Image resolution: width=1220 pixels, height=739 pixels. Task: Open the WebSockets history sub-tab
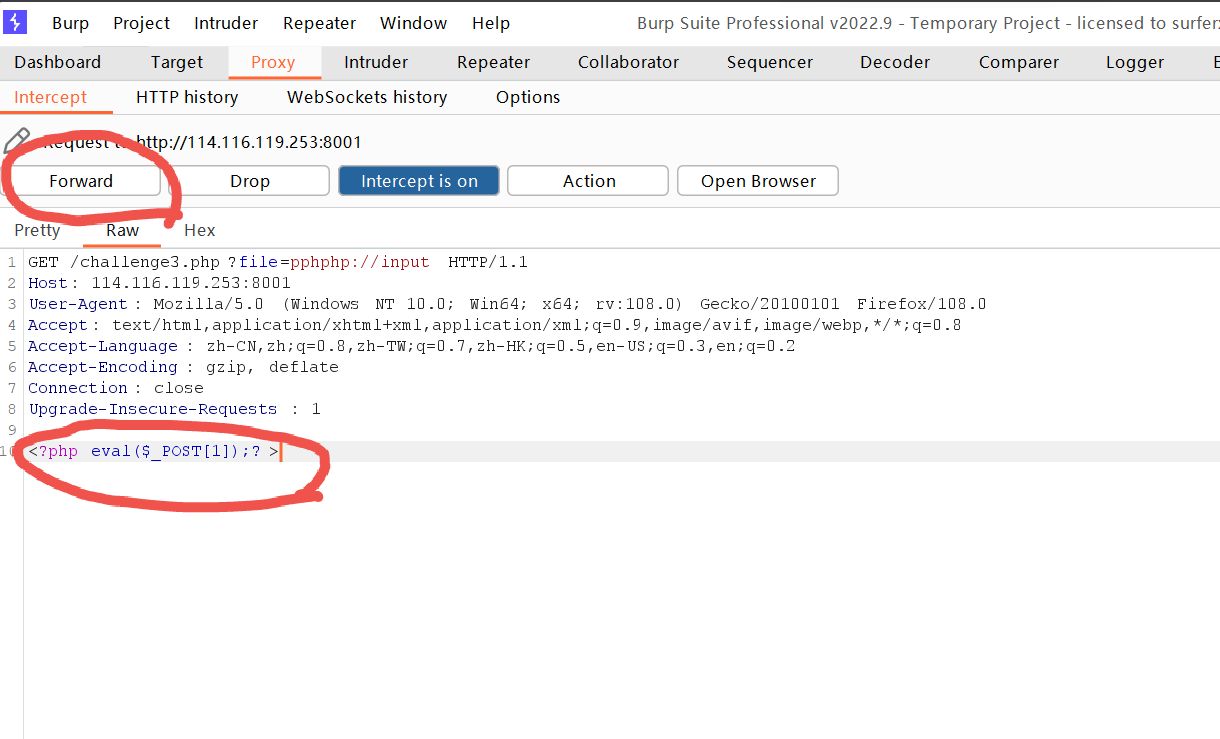367,97
